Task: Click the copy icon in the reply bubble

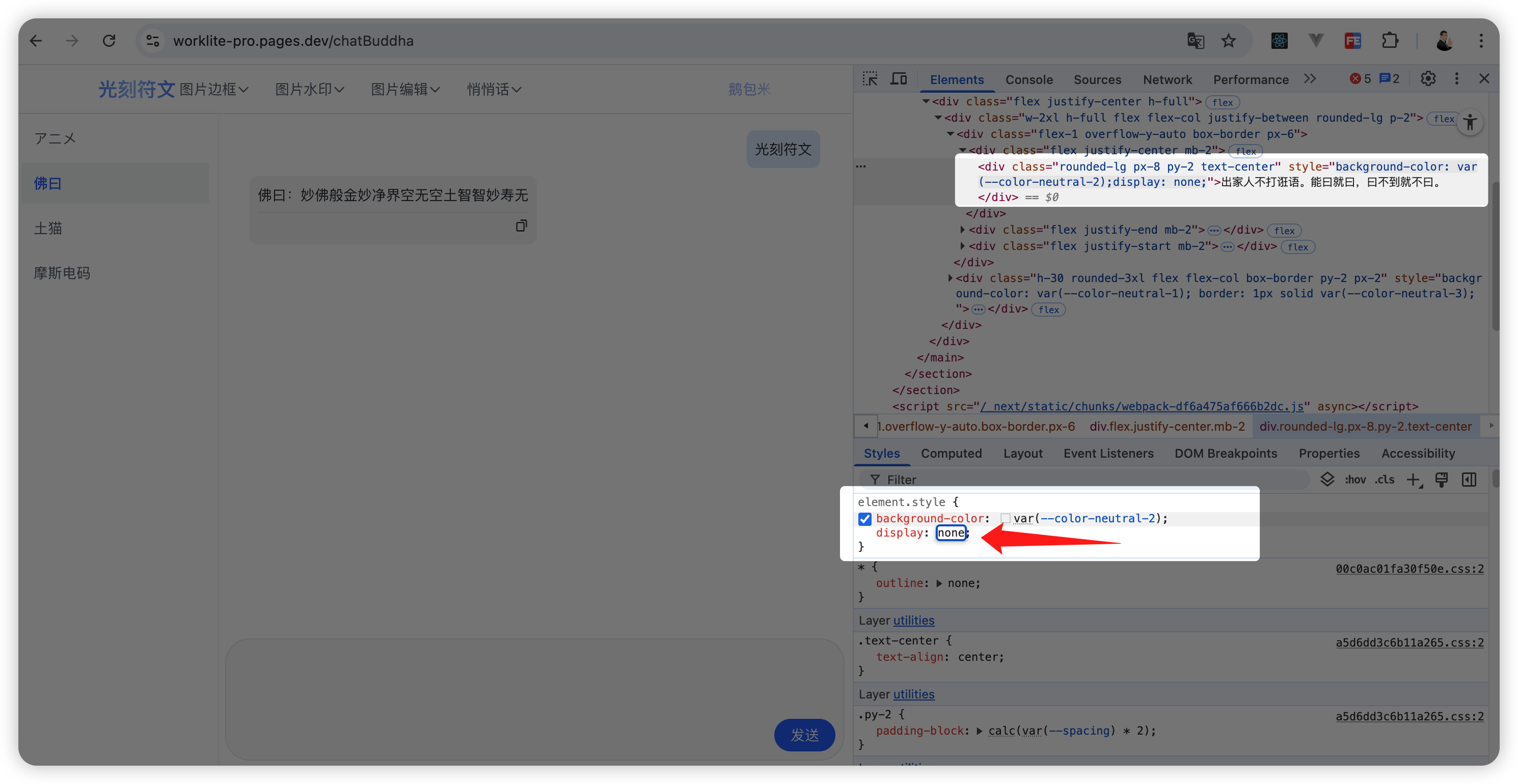Action: pos(521,226)
